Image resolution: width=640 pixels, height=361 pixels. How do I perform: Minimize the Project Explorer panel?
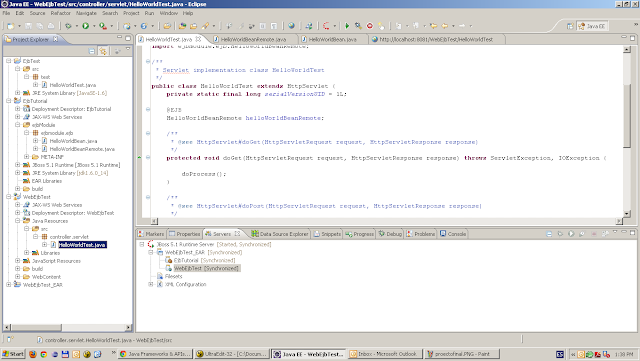pos(120,38)
